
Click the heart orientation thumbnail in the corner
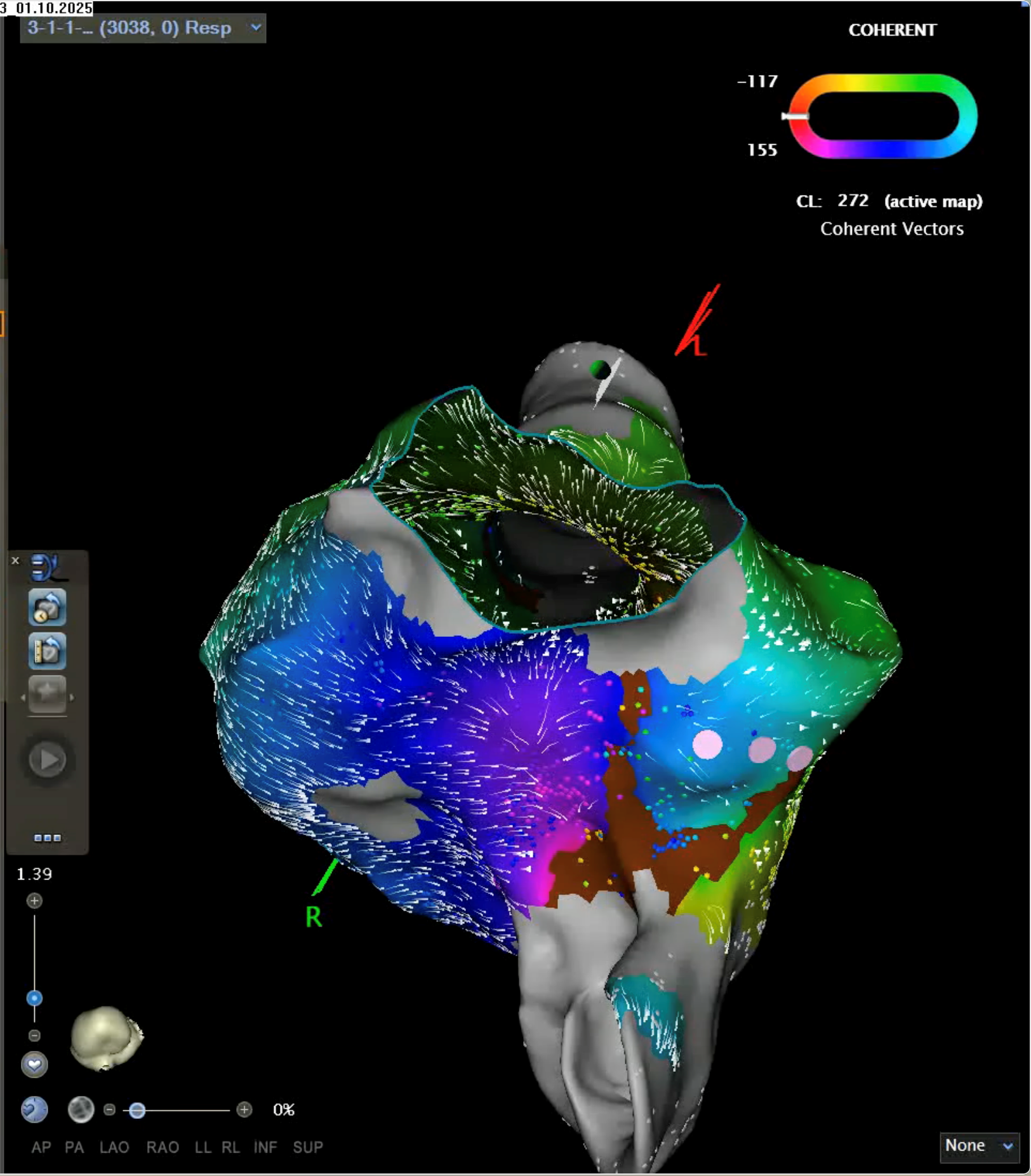tap(105, 1041)
